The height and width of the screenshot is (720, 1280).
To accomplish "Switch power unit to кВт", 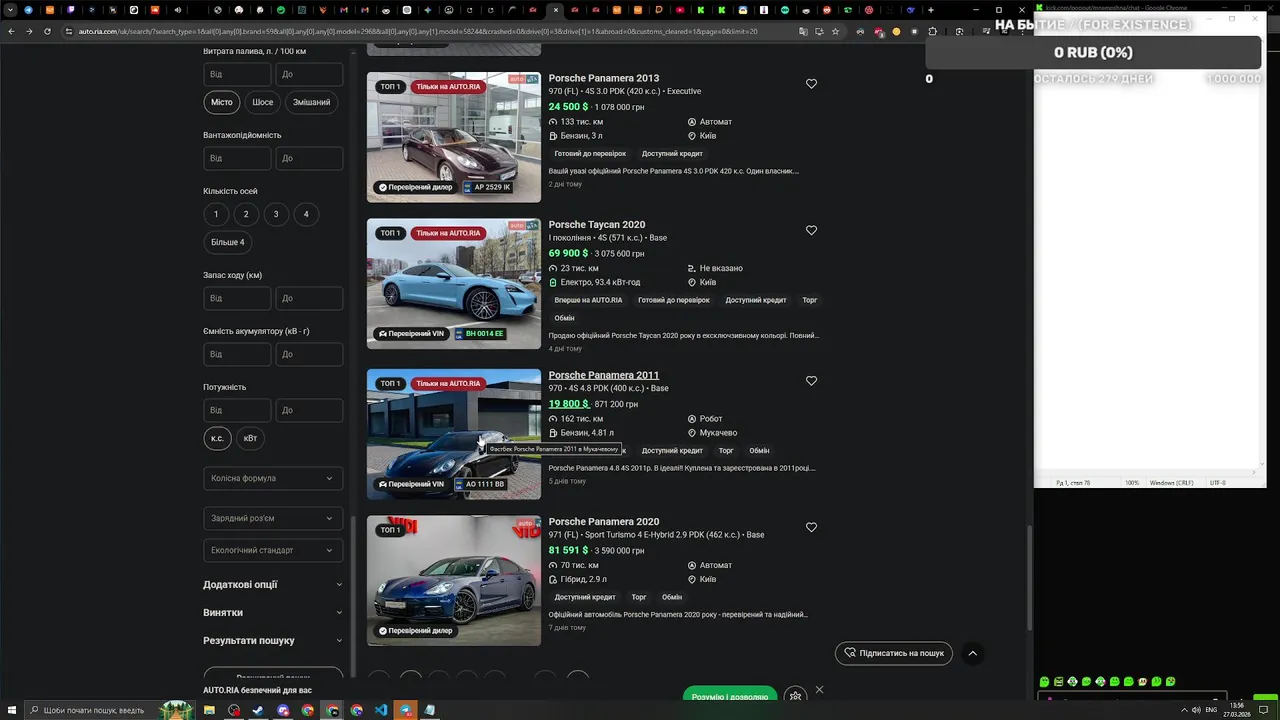I will [x=250, y=438].
